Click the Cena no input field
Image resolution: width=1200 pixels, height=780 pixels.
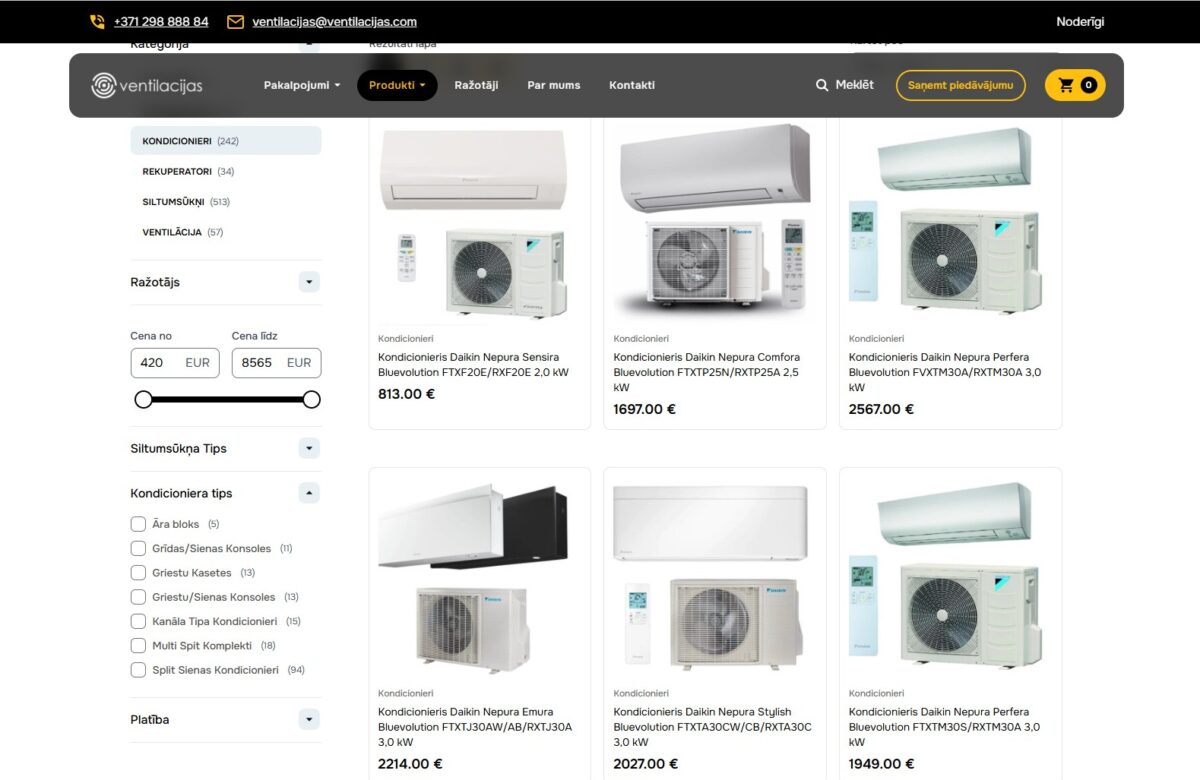pos(175,363)
